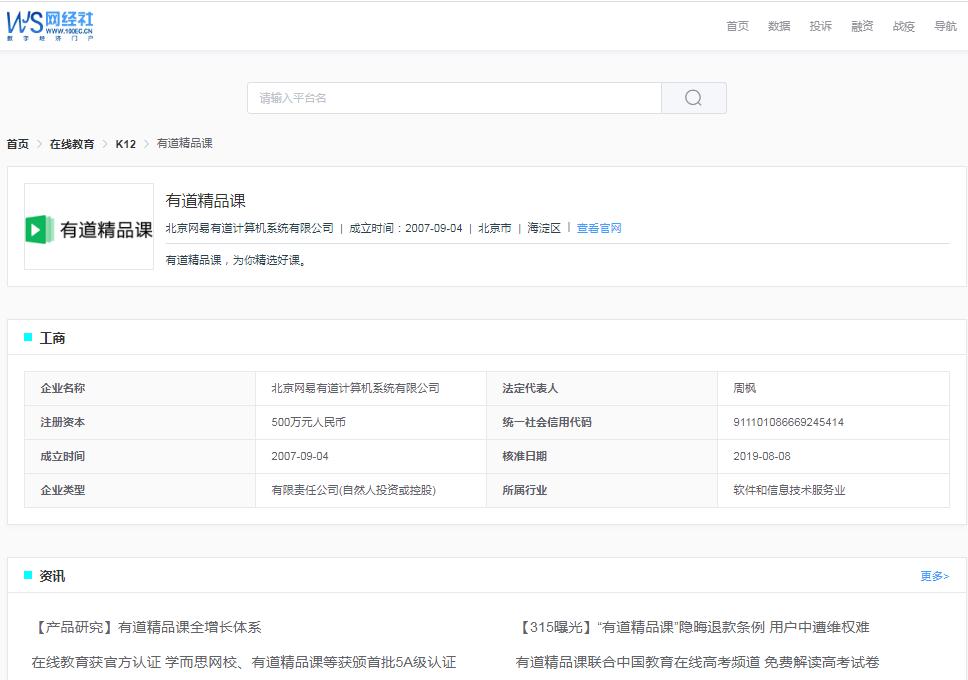Open the 315曝光 refund complaint article

pos(692,628)
